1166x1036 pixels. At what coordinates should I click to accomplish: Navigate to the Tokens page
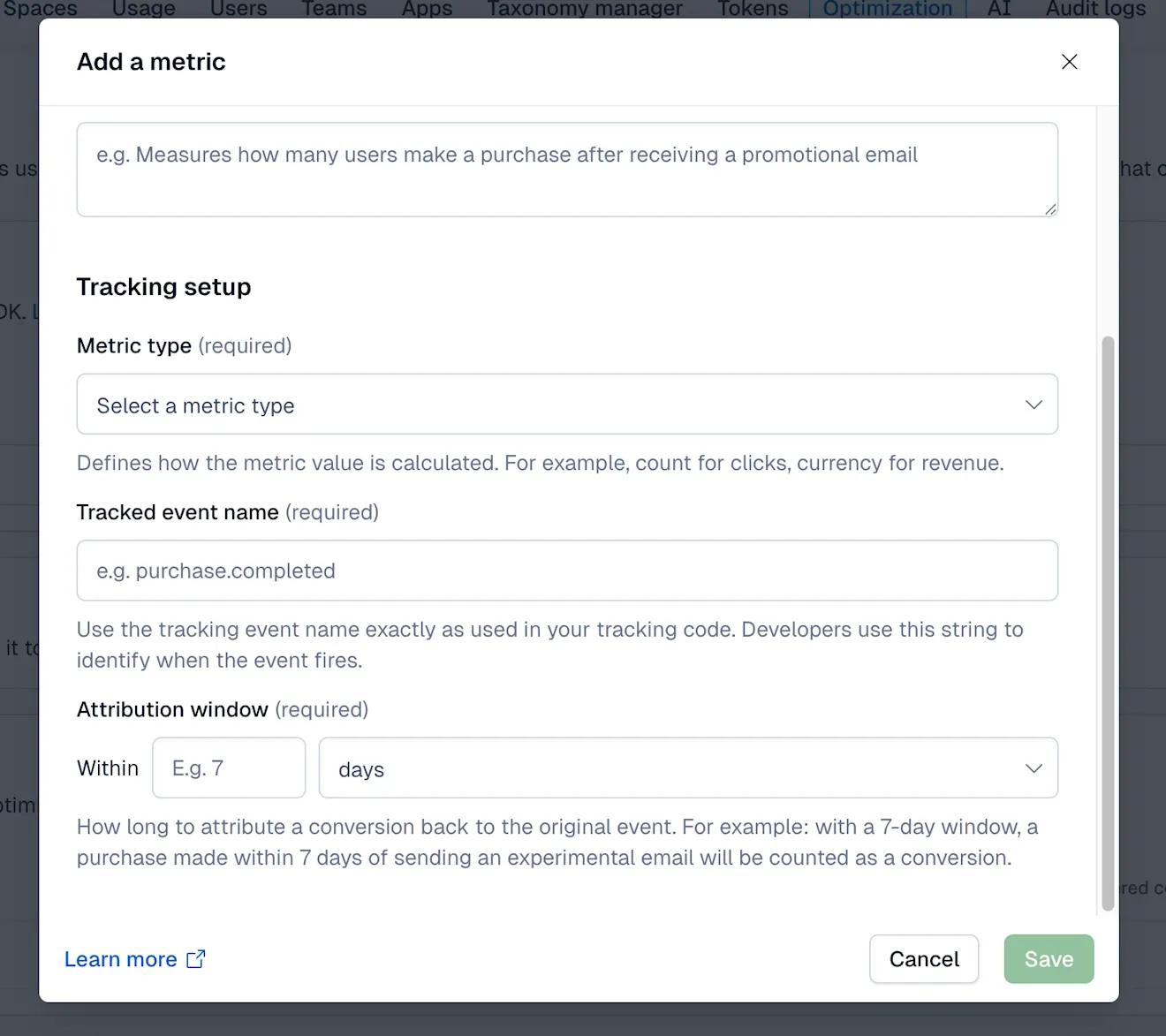tap(752, 10)
